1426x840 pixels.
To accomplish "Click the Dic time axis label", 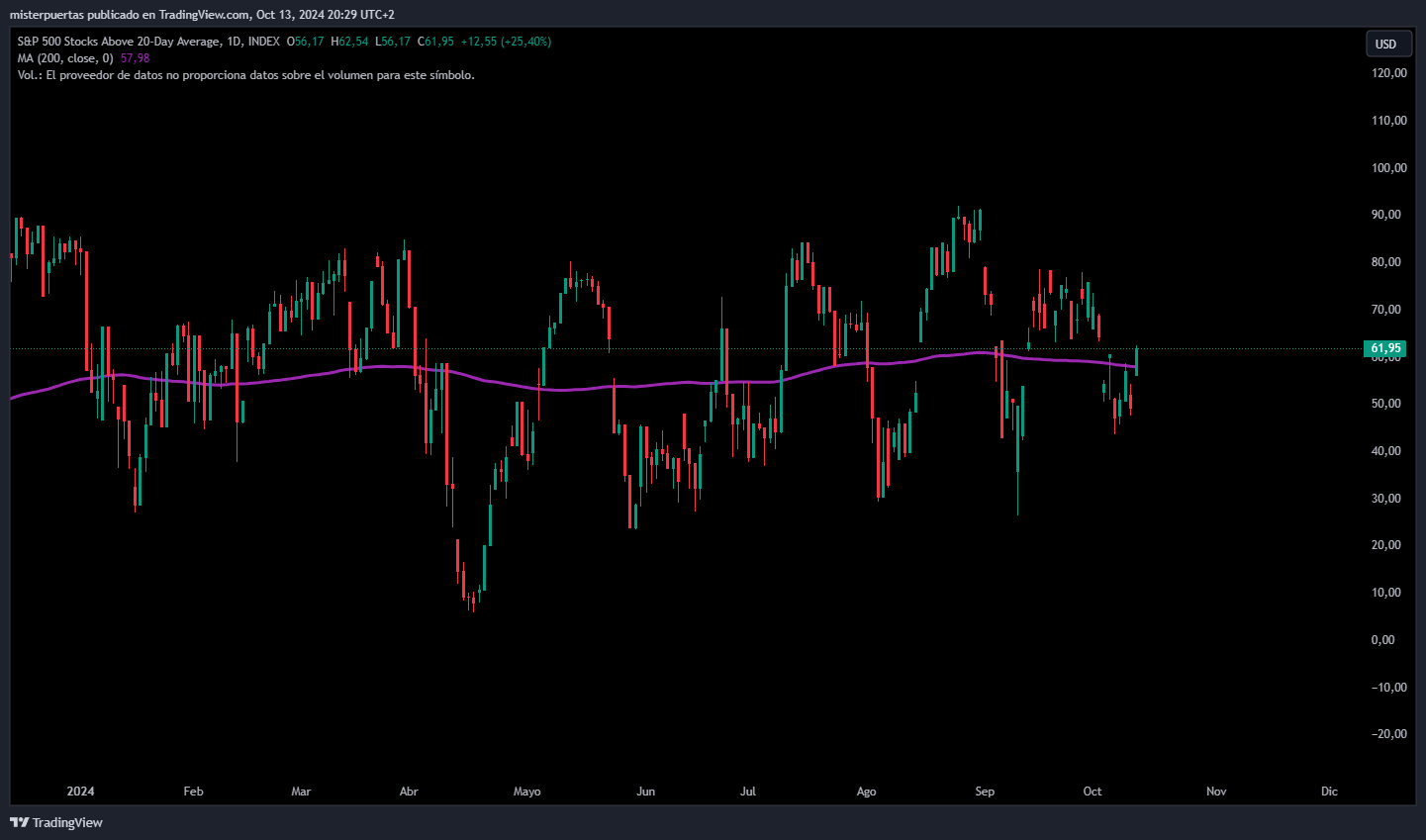I will [1330, 792].
